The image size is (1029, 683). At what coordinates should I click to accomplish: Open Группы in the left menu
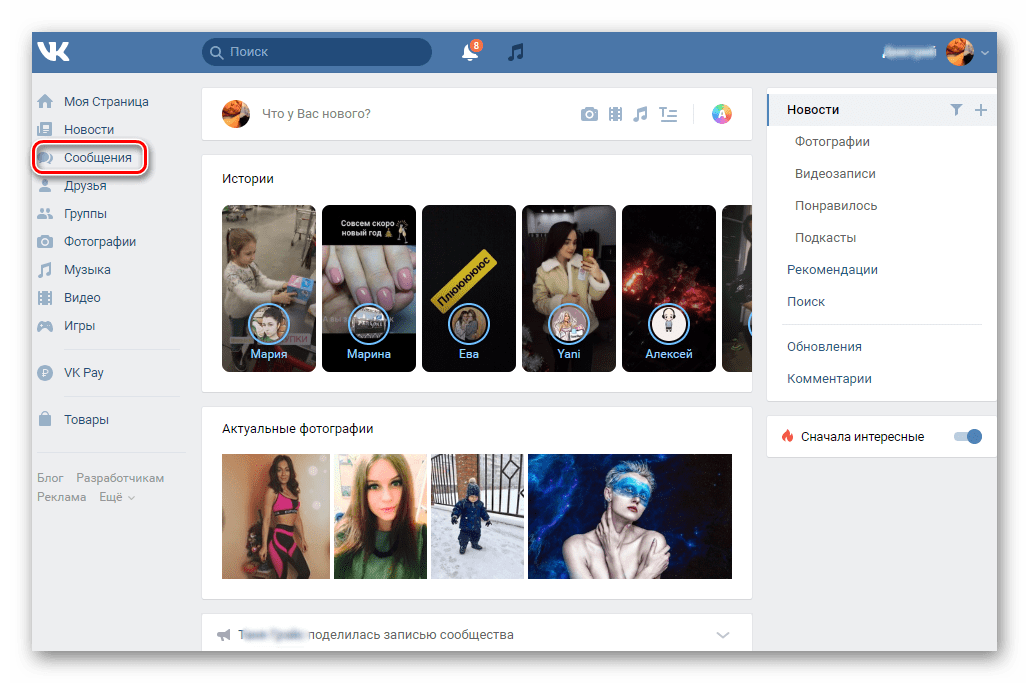point(85,214)
